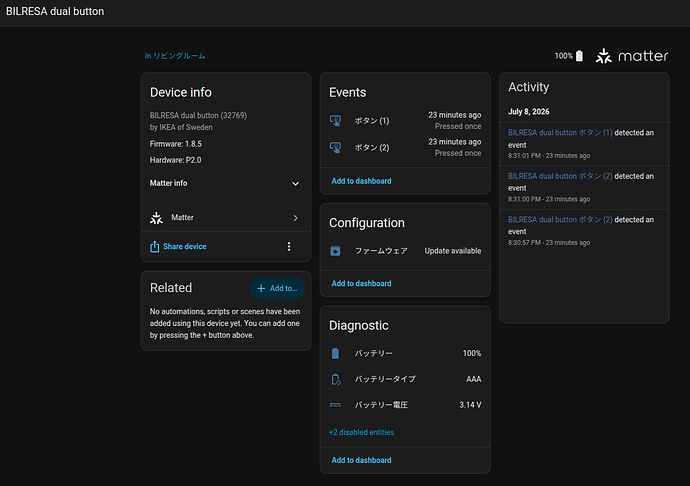Screen dimensions: 690x486
Task: Click the バッテリー battery icon
Action: coord(335,353)
